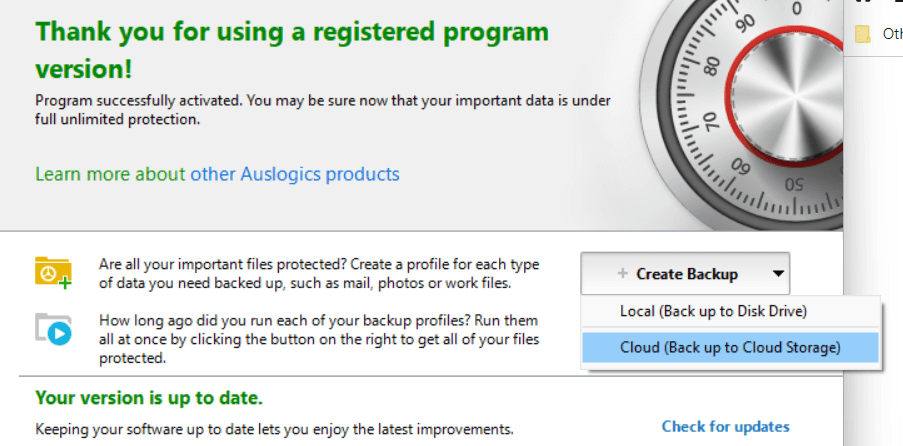Viewport: 903px width, 446px height.
Task: Click the yellow bookmarks folder icon at top right
Action: point(863,33)
